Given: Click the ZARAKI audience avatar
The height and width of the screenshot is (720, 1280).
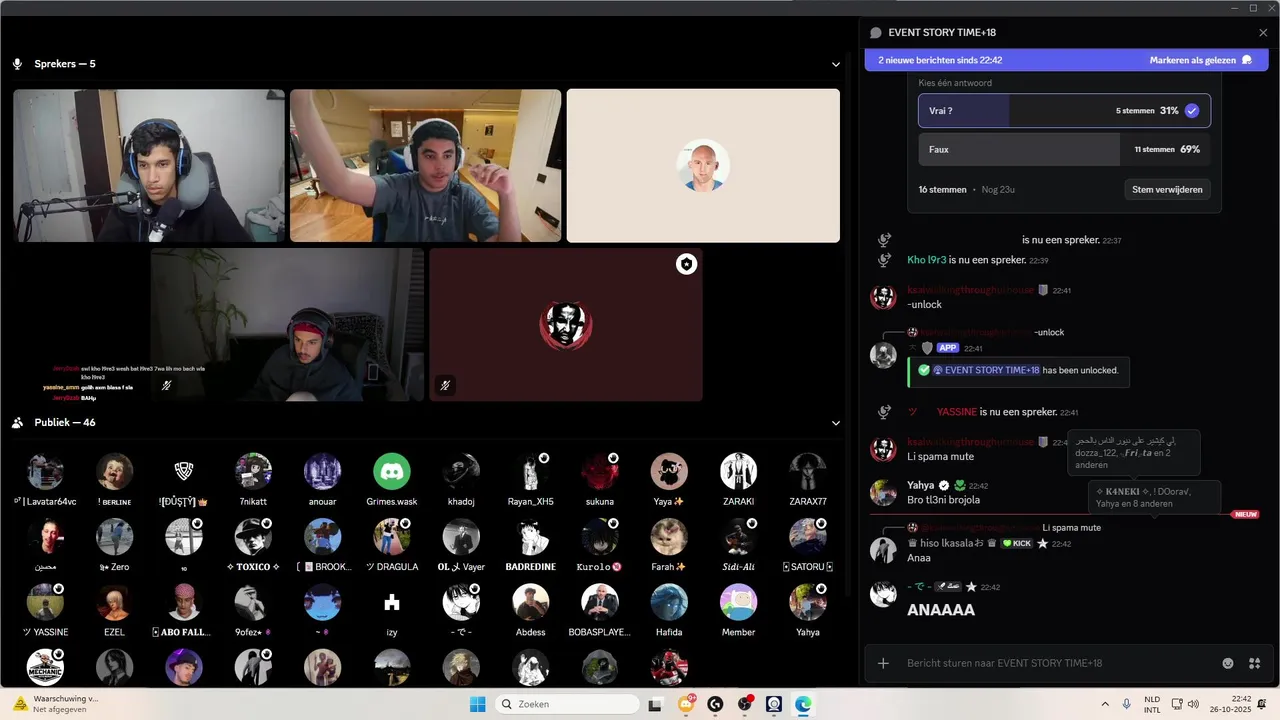Looking at the screenshot, I should click(739, 471).
